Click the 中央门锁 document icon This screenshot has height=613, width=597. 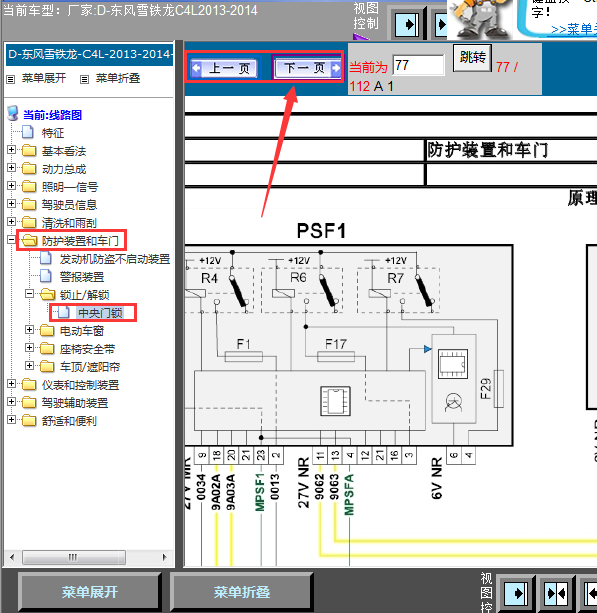(x=64, y=312)
